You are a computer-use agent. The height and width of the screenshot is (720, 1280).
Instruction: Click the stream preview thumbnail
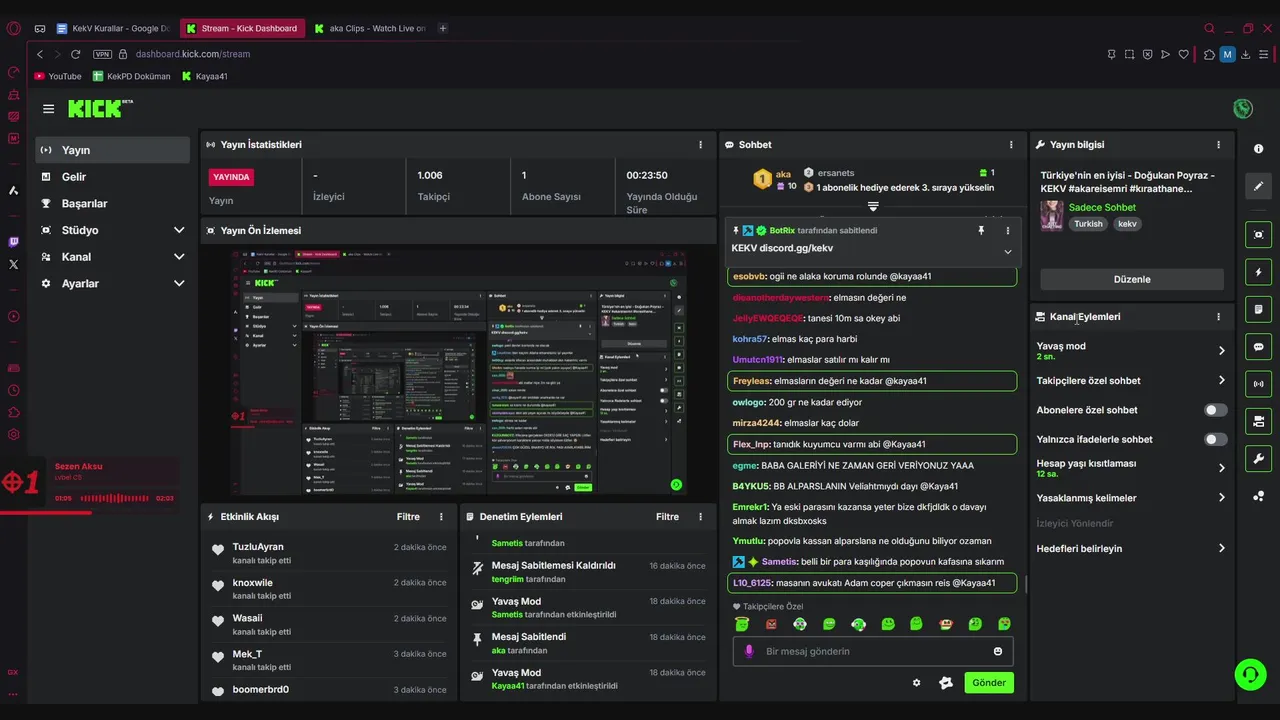(x=457, y=372)
